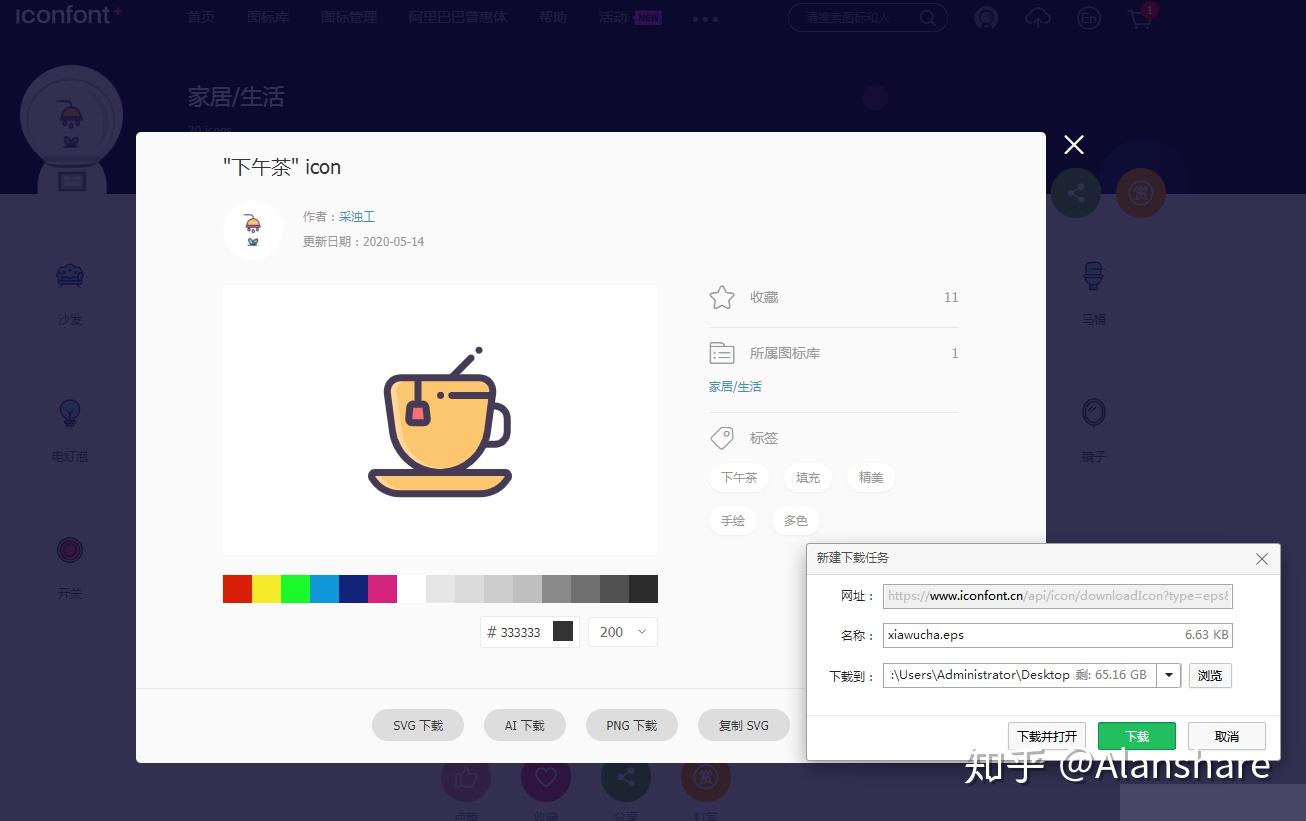Open 图标库 in the top navigation
This screenshot has width=1306, height=821.
coord(268,18)
